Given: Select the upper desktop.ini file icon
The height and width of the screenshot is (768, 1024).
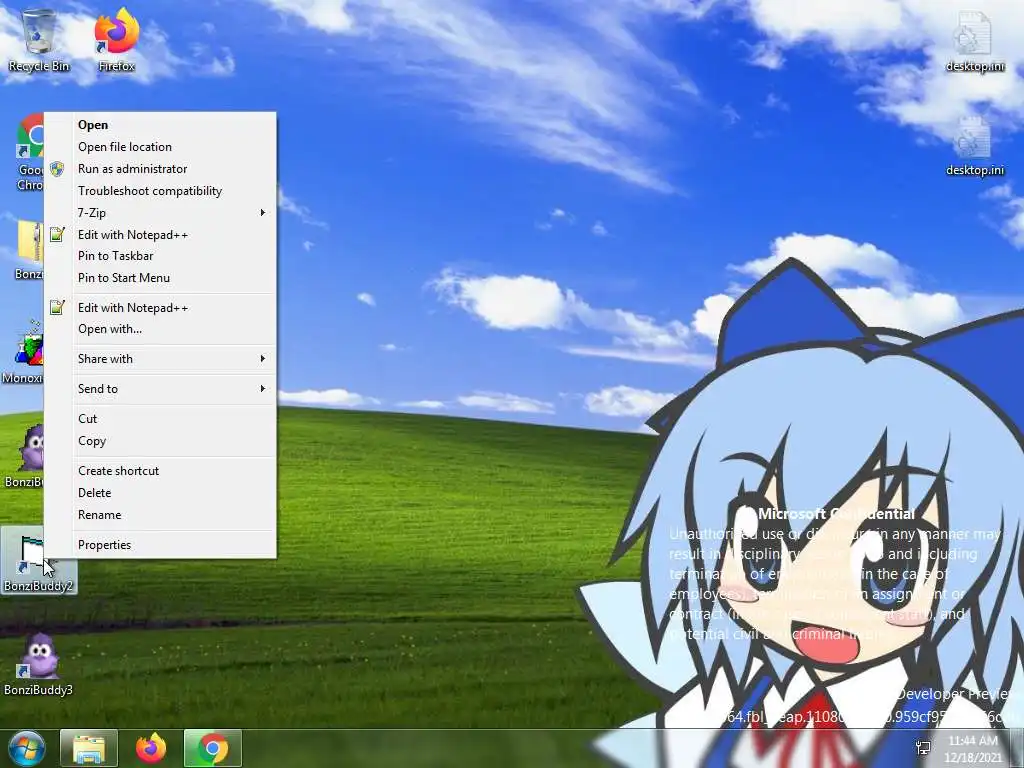Looking at the screenshot, I should click(974, 42).
